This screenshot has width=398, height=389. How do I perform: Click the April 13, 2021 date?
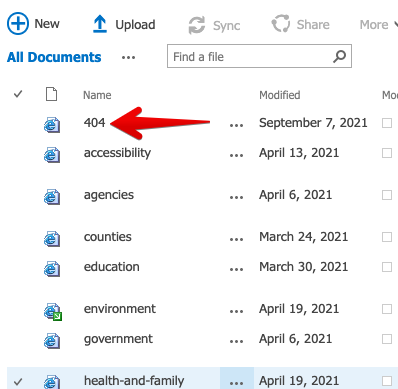299,153
